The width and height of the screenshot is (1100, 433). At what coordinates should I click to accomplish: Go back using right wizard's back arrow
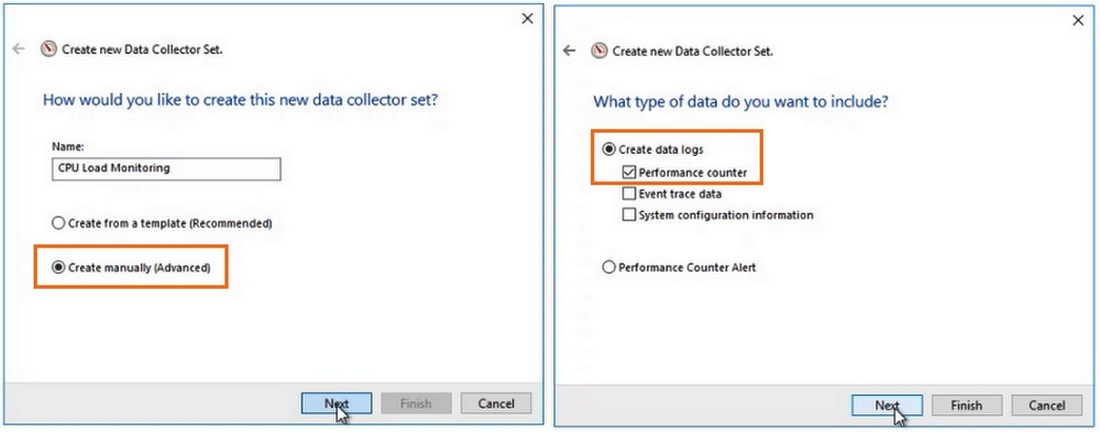(x=570, y=51)
